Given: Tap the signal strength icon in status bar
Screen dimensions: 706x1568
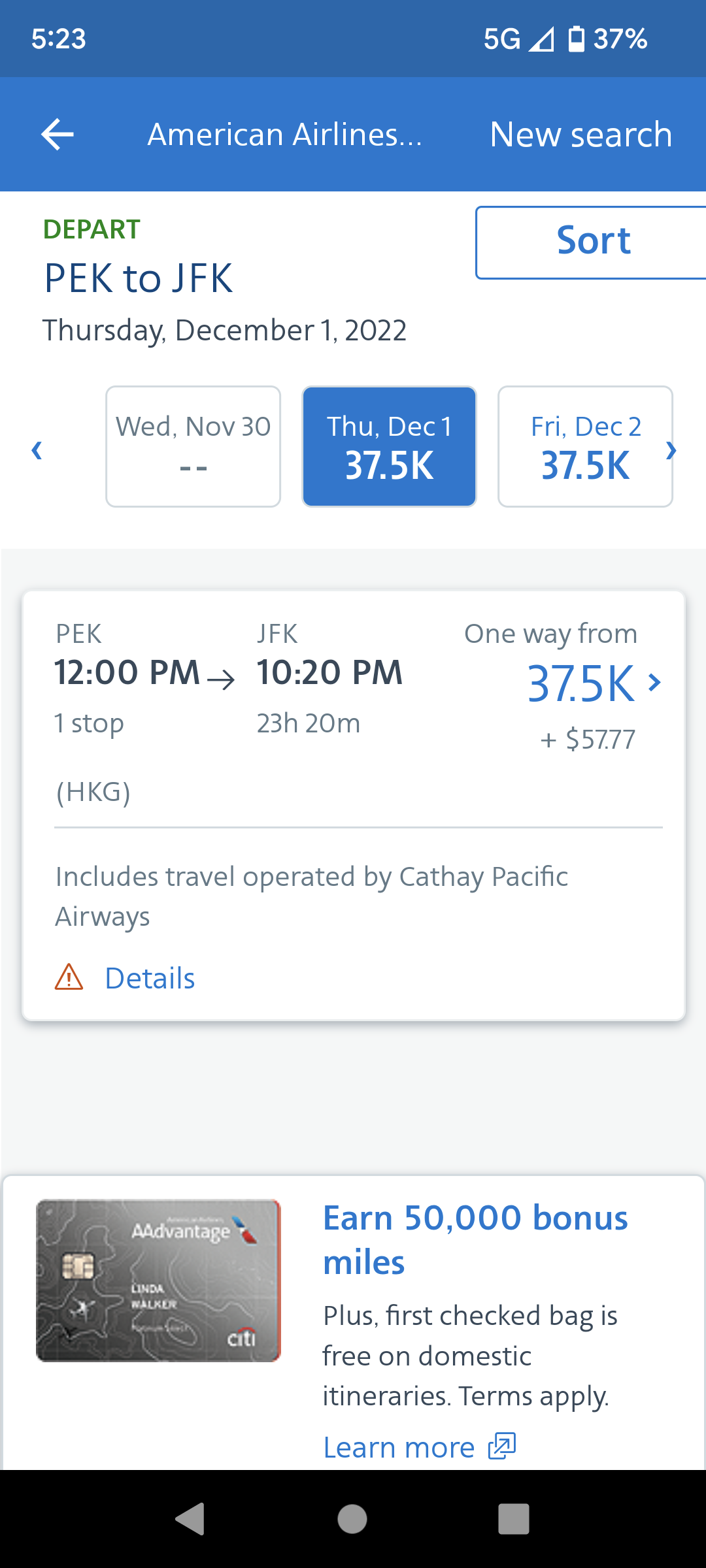Looking at the screenshot, I should [541, 39].
